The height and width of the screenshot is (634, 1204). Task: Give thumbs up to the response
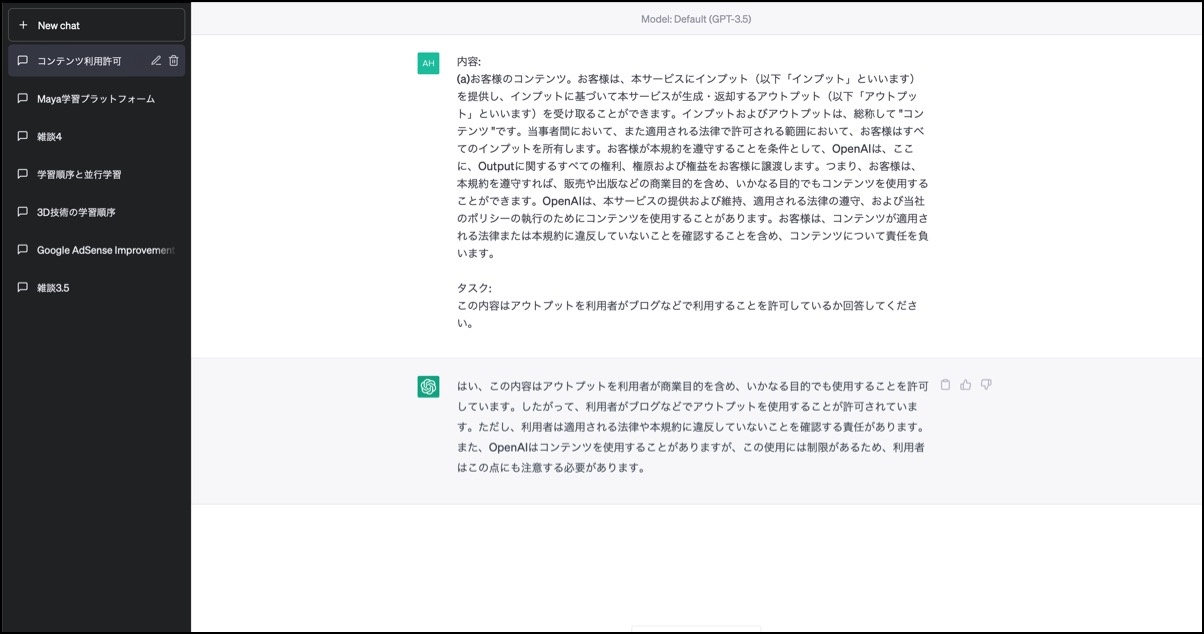[966, 385]
